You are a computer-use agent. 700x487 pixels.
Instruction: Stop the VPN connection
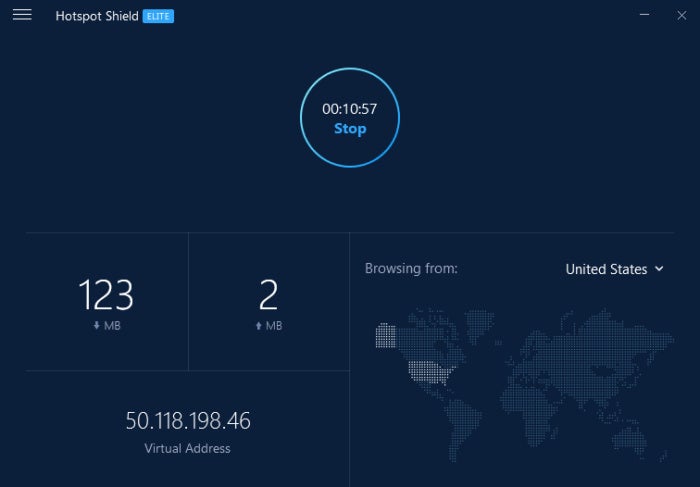coord(350,129)
